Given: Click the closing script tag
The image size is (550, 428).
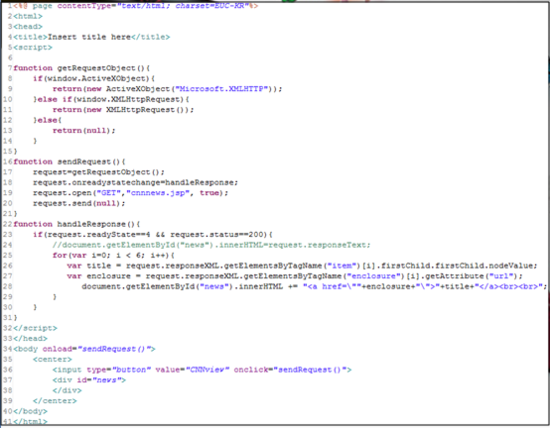Looking at the screenshot, I should (x=35, y=328).
